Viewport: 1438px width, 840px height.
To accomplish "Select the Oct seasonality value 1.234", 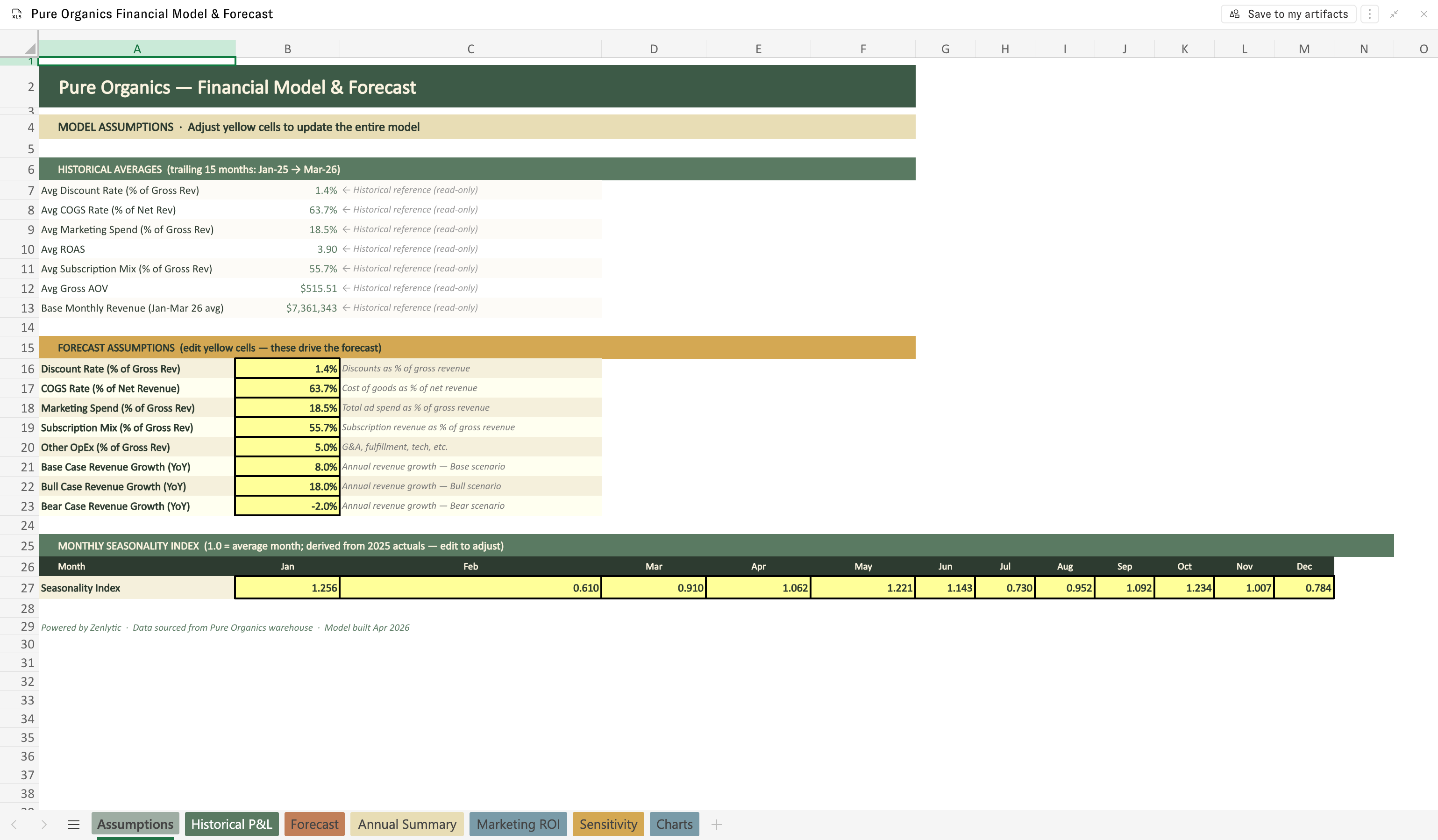I will (1185, 588).
